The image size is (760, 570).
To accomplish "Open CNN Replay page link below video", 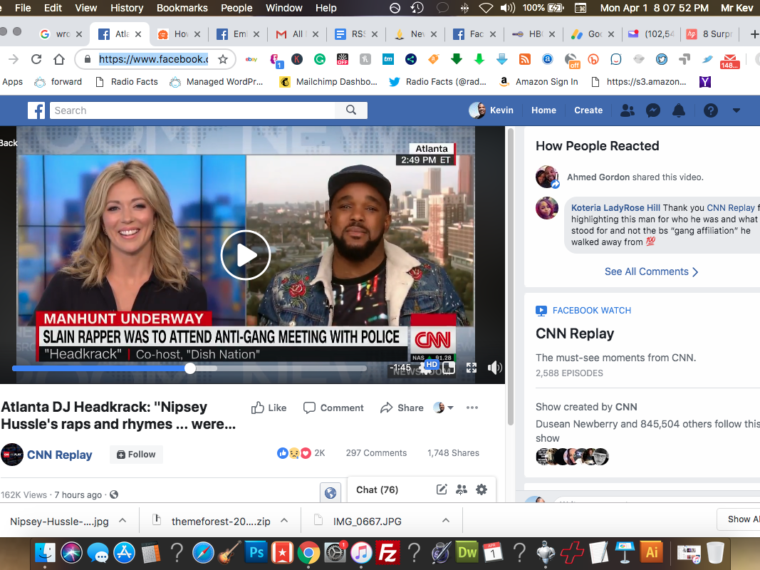I will click(x=59, y=455).
